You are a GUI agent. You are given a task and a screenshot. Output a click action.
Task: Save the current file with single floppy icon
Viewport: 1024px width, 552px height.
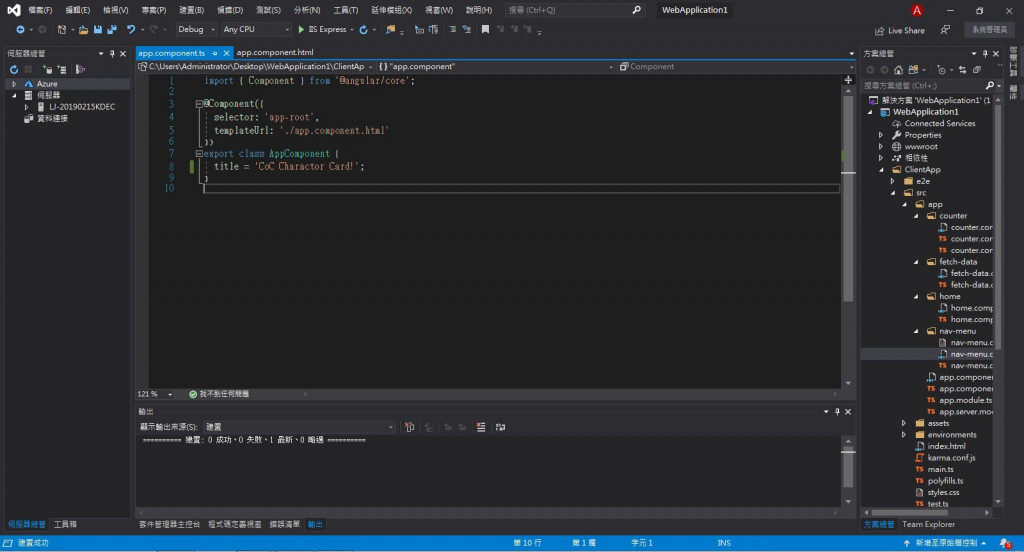[98, 29]
